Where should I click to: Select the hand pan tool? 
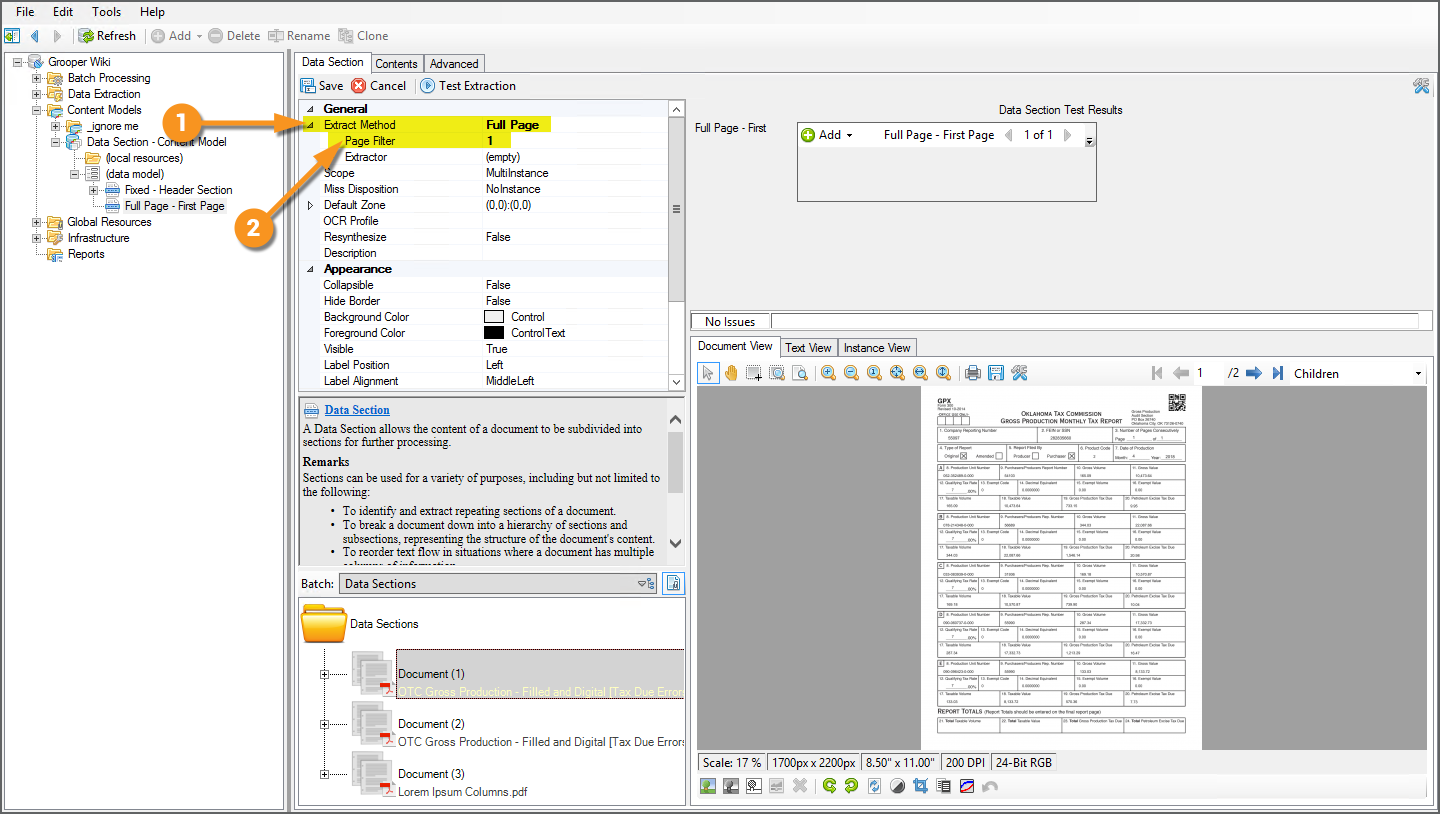(x=731, y=373)
